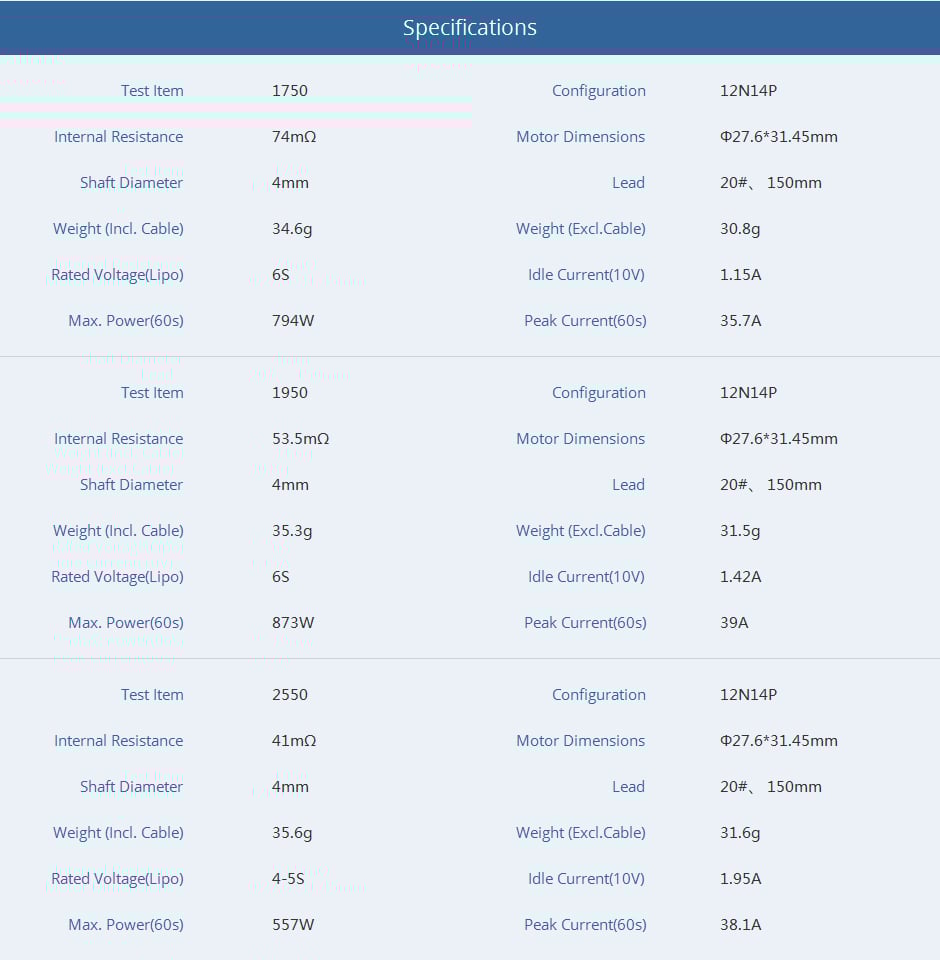Click the Specifications header title
Viewport: 940px width, 960px height.
469,28
